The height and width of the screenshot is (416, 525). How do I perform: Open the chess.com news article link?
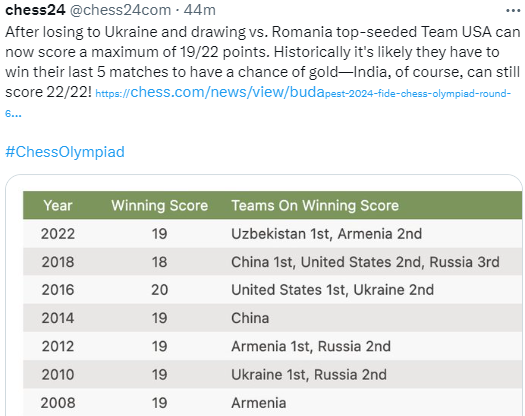pyautogui.click(x=258, y=100)
